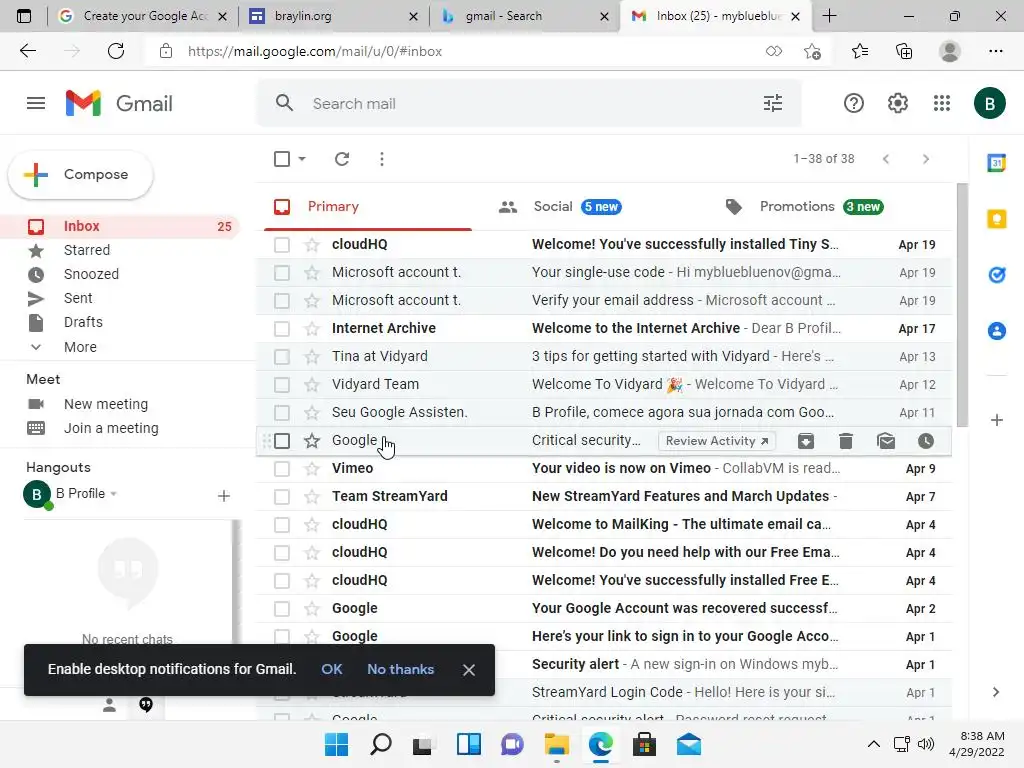Show search options filter icon
The width and height of the screenshot is (1024, 768).
(773, 103)
